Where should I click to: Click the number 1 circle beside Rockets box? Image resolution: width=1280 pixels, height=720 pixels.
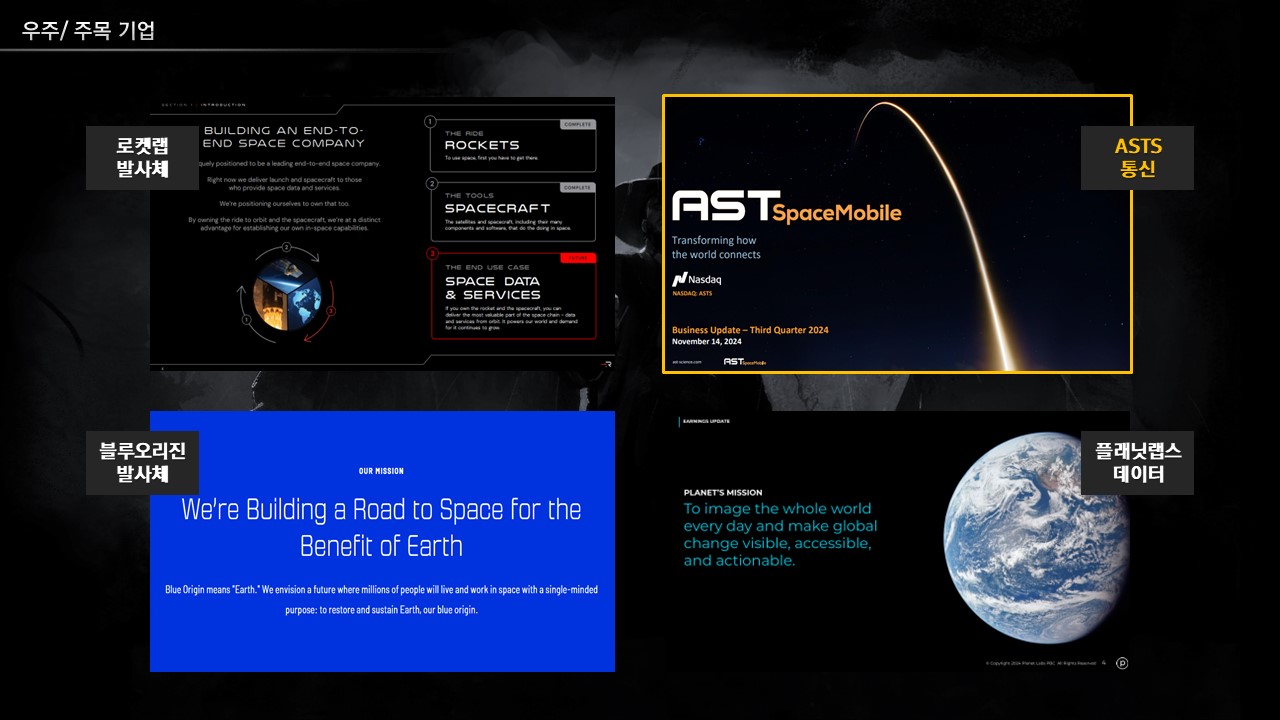click(x=431, y=122)
